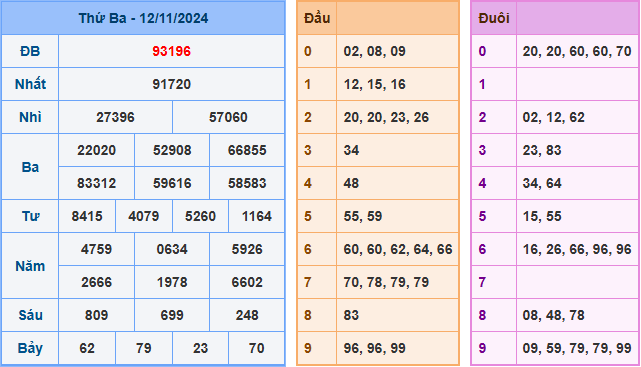
Task: Select the Sáu prize number 809
Action: click(x=96, y=315)
